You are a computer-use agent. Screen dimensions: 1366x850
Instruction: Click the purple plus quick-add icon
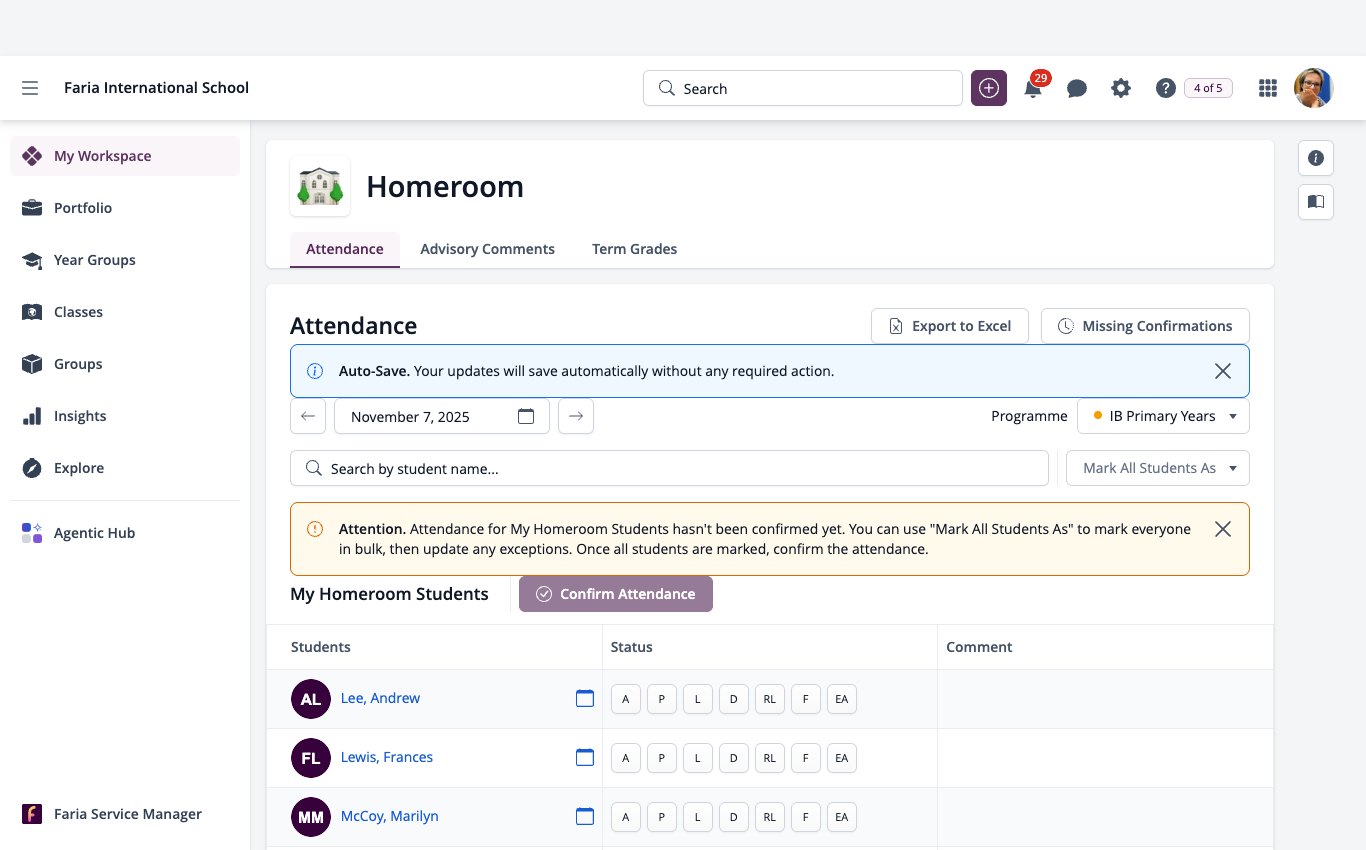coord(989,88)
